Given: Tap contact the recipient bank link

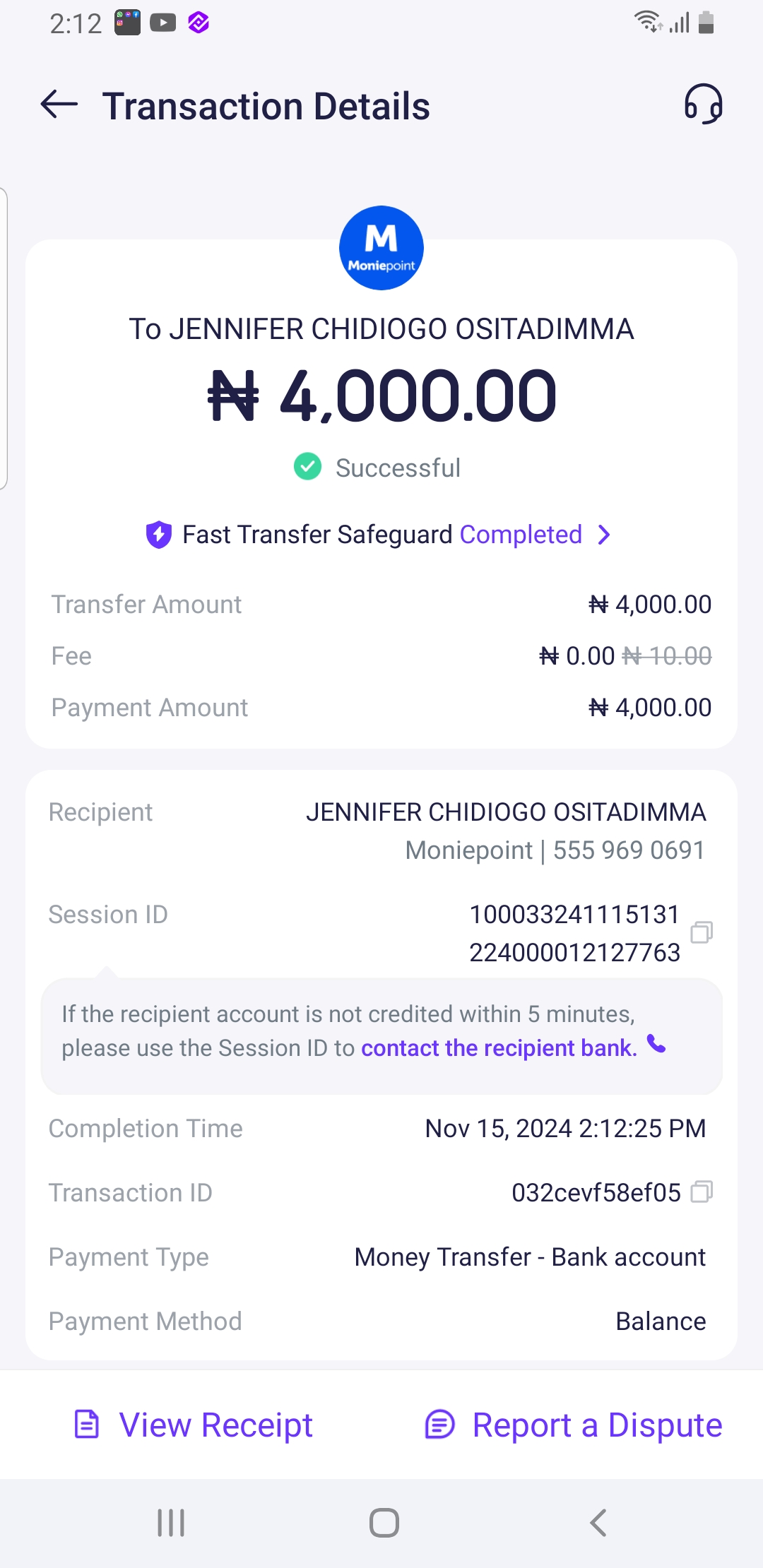Looking at the screenshot, I should point(499,1048).
